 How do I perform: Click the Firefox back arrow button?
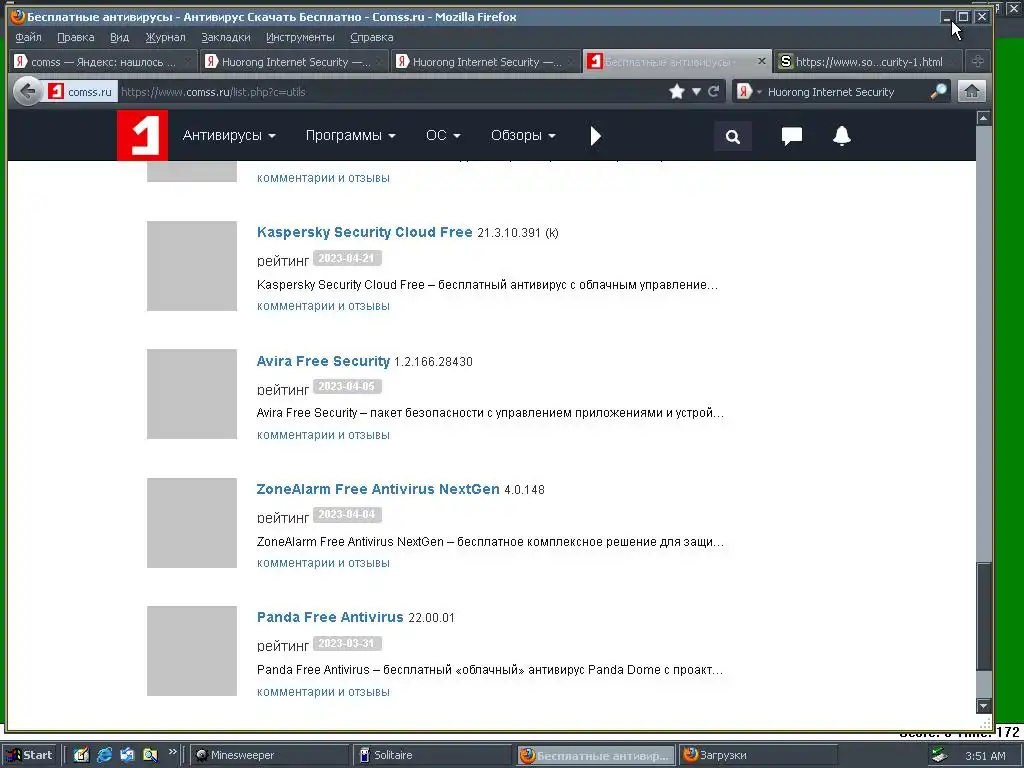[x=27, y=91]
